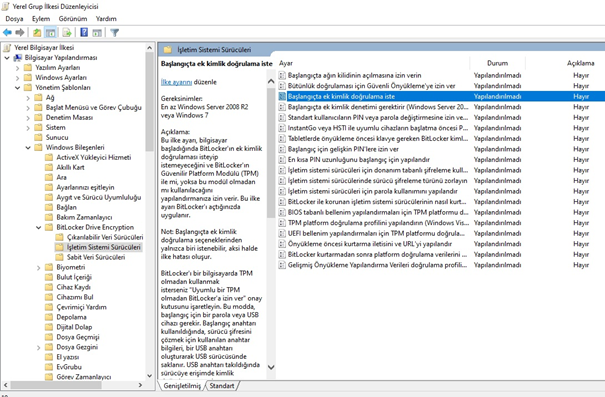Screen dimensions: 605x397
Task: Click tree pane horizontal scroll left arrow
Action: (x=5, y=385)
